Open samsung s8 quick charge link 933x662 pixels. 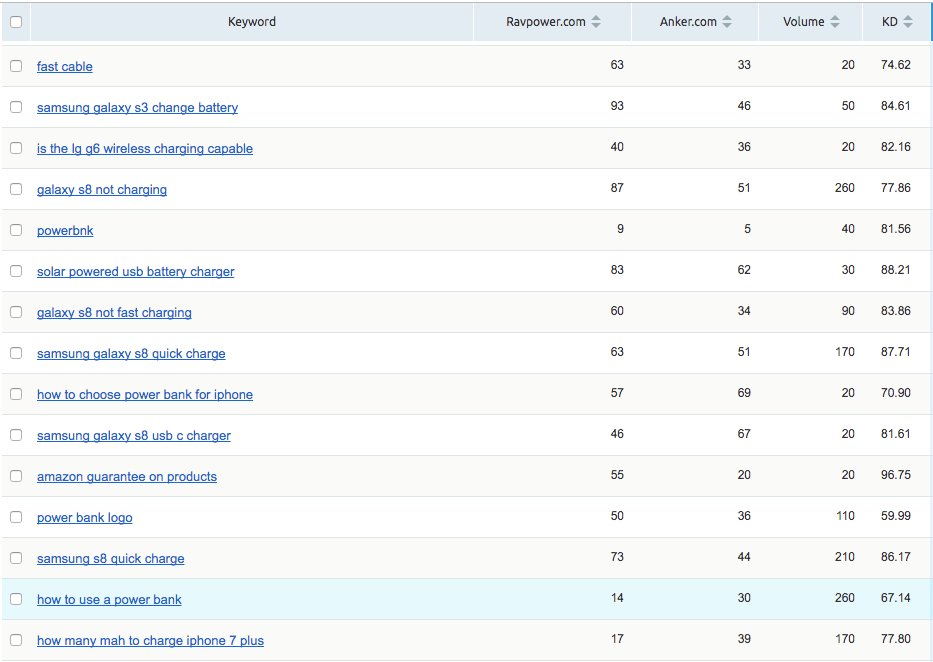111,559
